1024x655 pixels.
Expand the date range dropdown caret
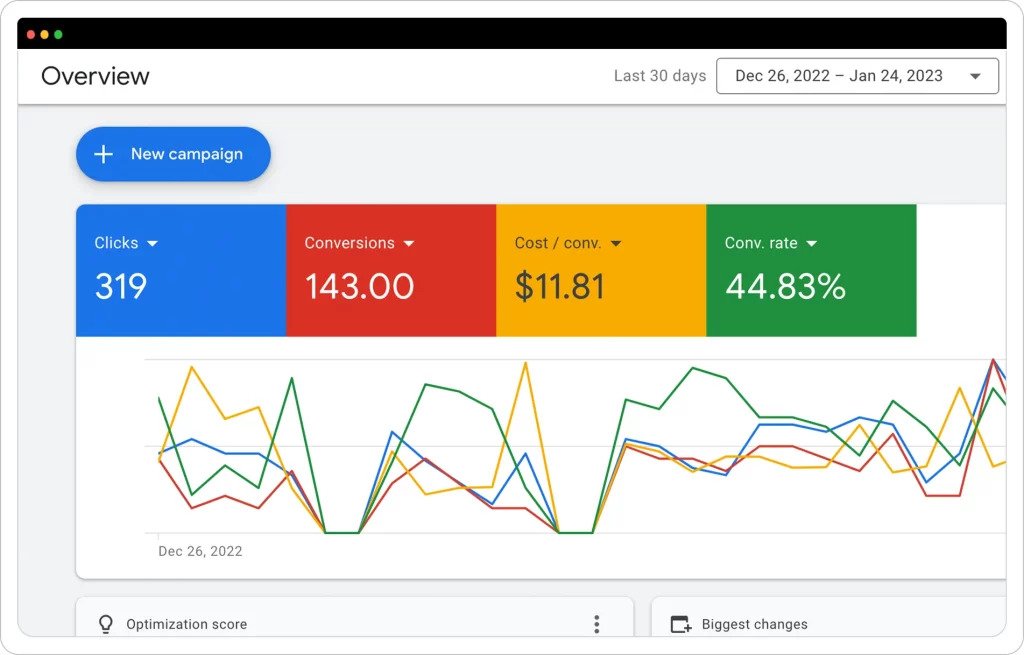(x=975, y=76)
